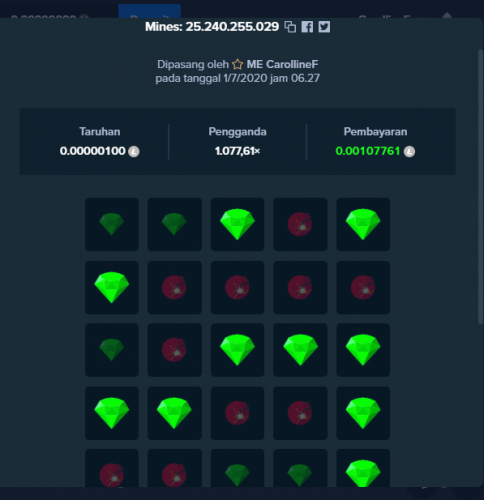The width and height of the screenshot is (484, 500).
Task: Click the dim gem in top-left tile
Action: 112,224
